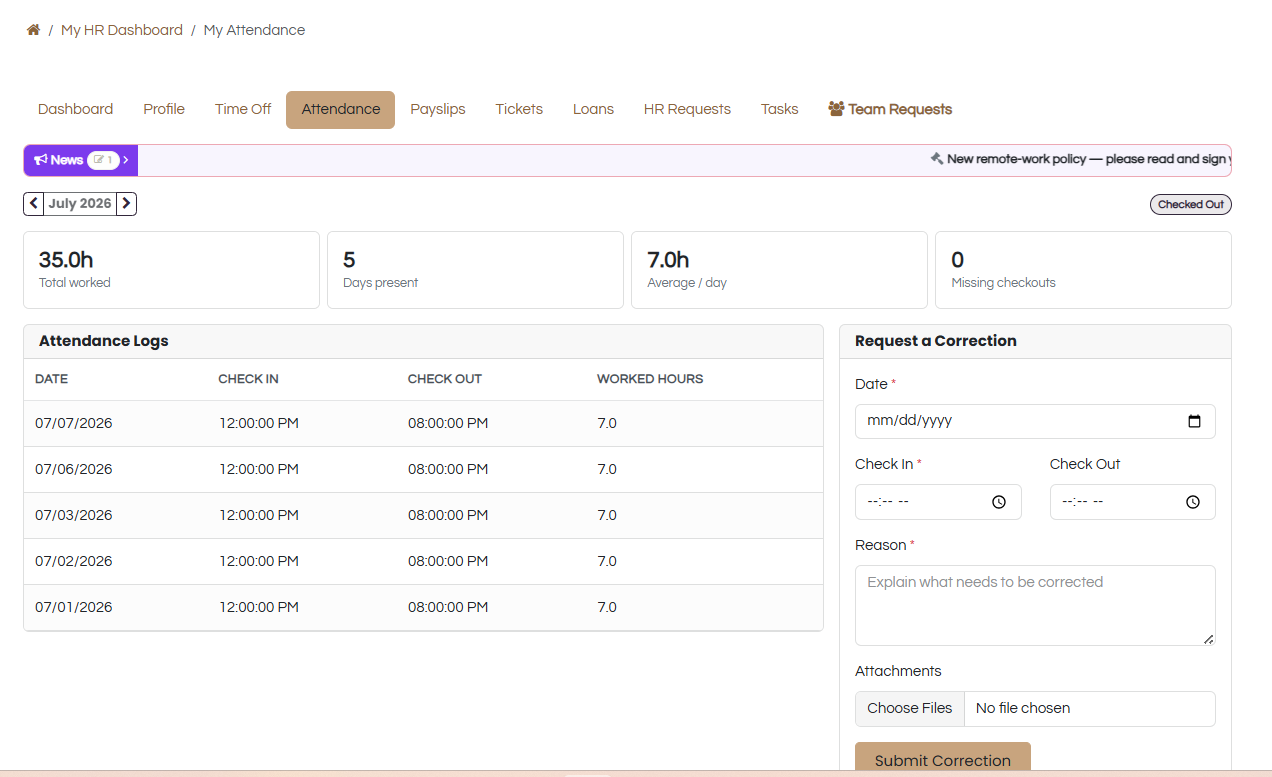Expand News with the chevron arrow
The width and height of the screenshot is (1272, 777).
126,160
